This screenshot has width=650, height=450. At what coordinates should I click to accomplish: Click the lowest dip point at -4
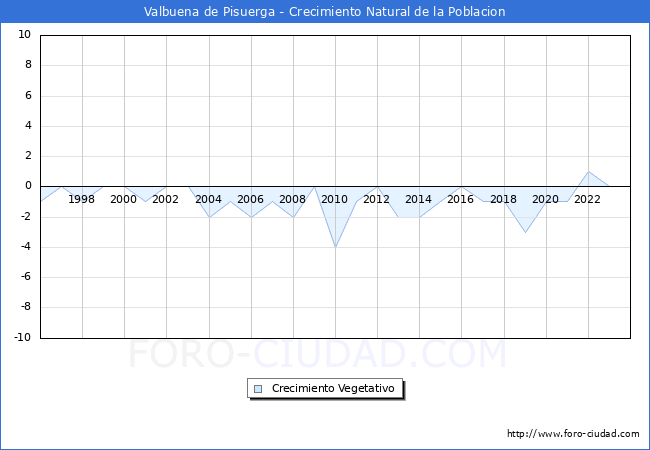(335, 246)
